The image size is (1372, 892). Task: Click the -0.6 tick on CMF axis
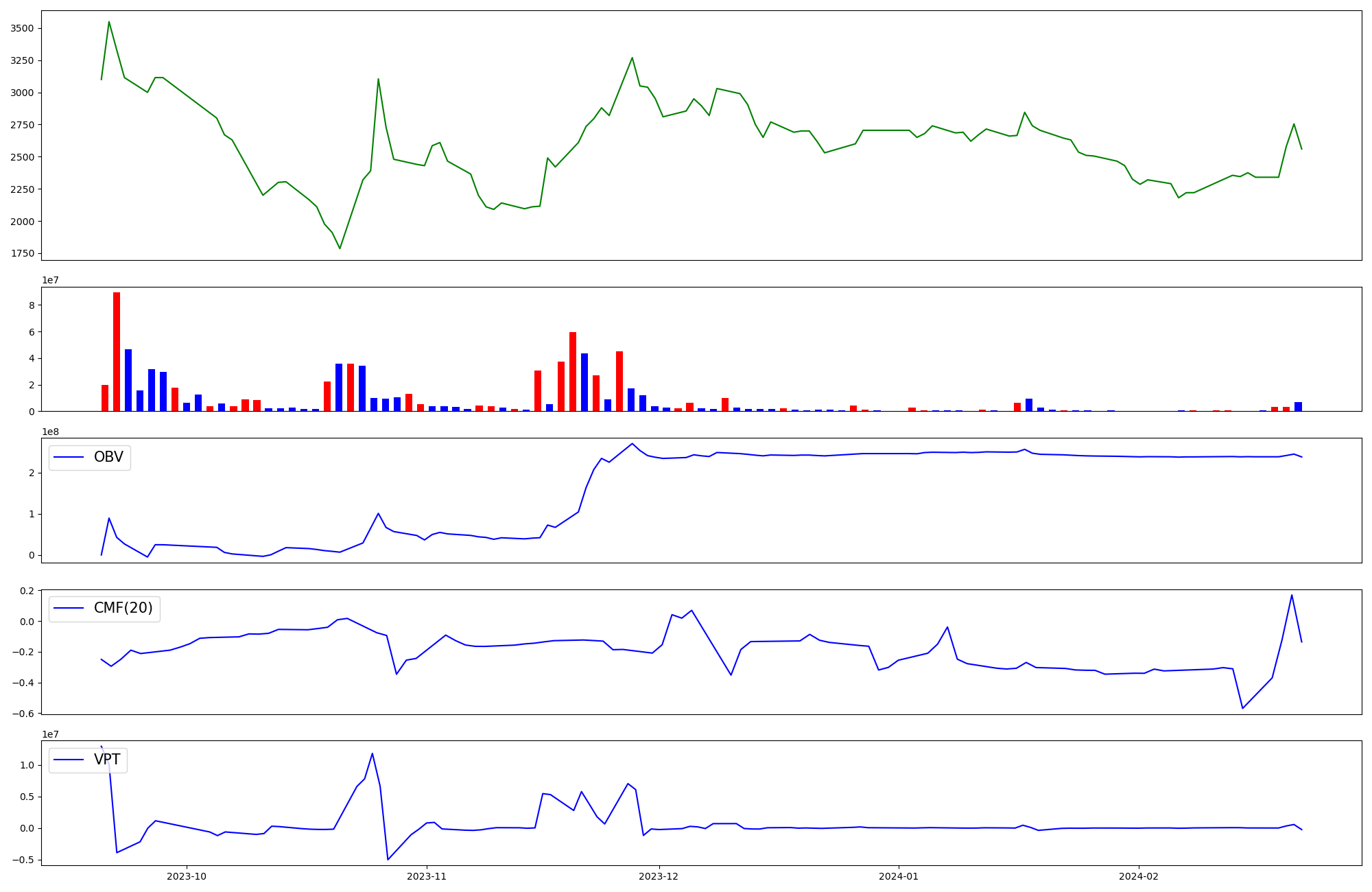[x=23, y=714]
